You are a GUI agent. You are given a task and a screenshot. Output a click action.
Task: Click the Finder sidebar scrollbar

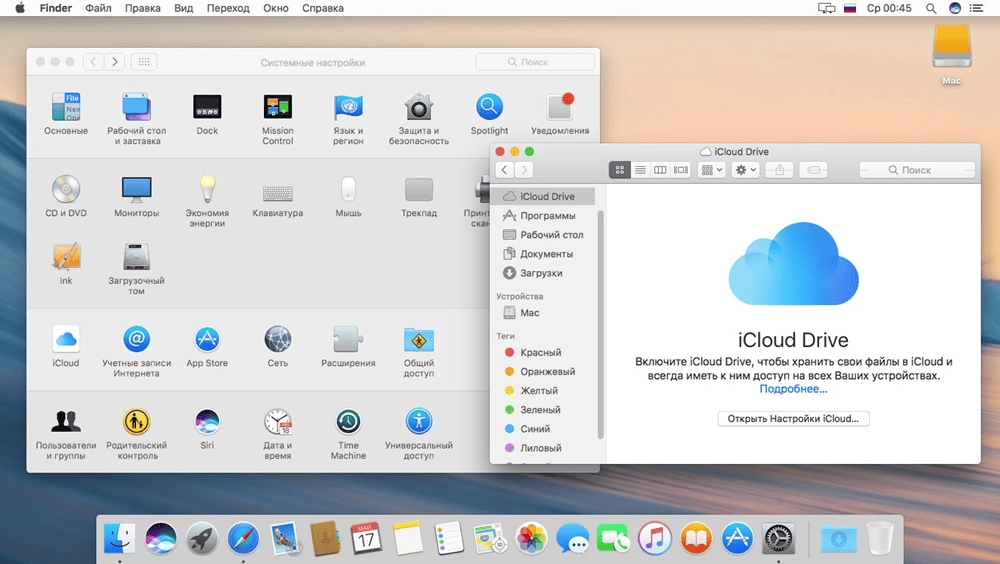[600, 324]
